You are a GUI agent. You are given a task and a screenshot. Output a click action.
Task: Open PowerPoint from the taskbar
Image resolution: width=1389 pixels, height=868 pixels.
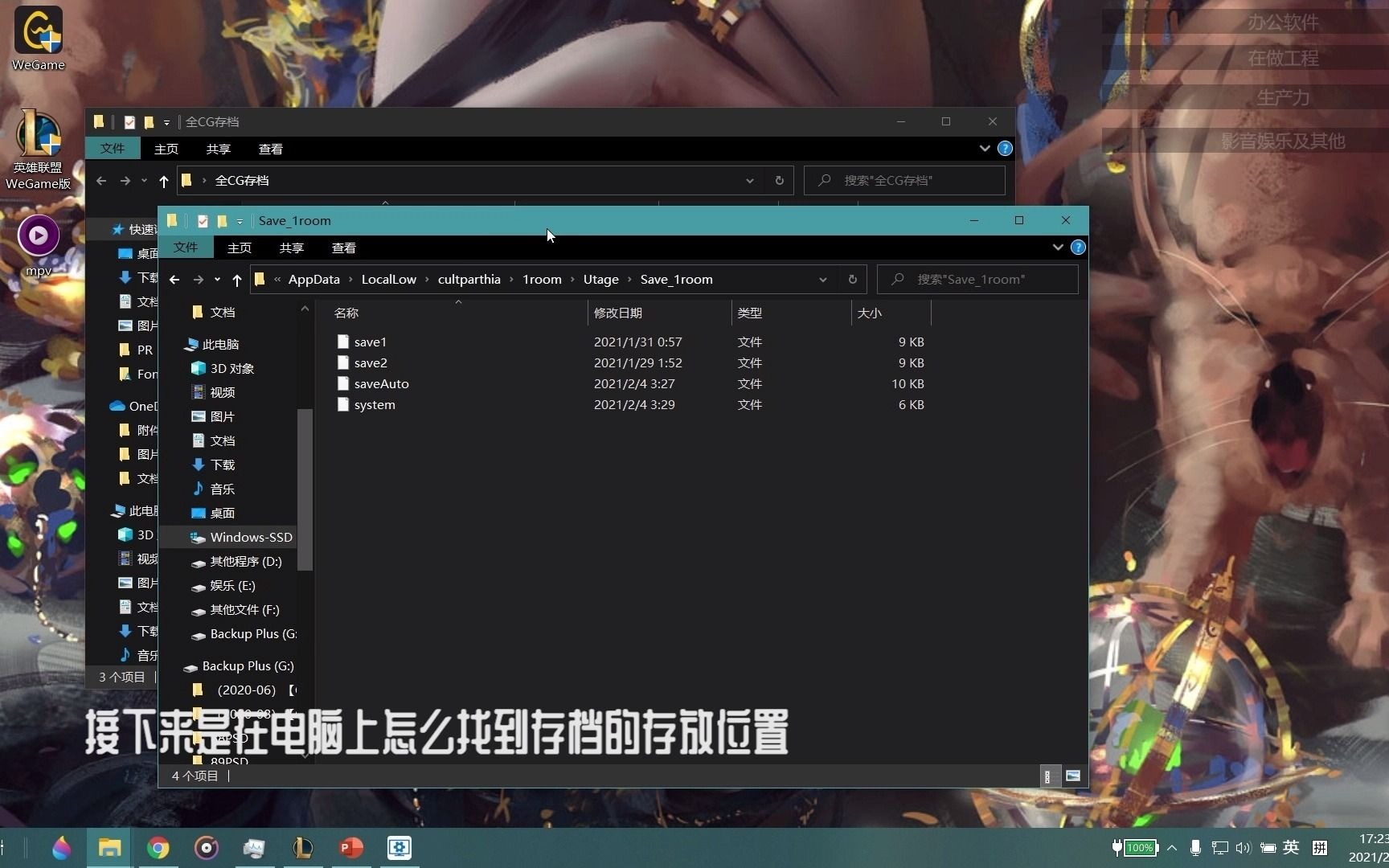(351, 848)
